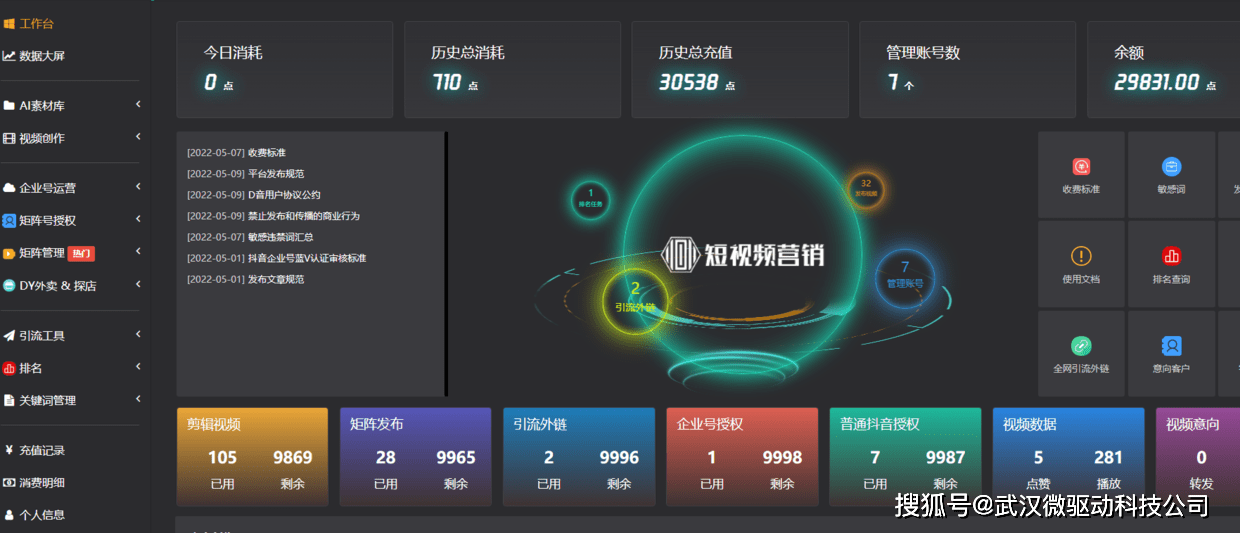This screenshot has height=533, width=1240.
Task: Expand the 视频创作 menu chevron
Action: (x=138, y=137)
